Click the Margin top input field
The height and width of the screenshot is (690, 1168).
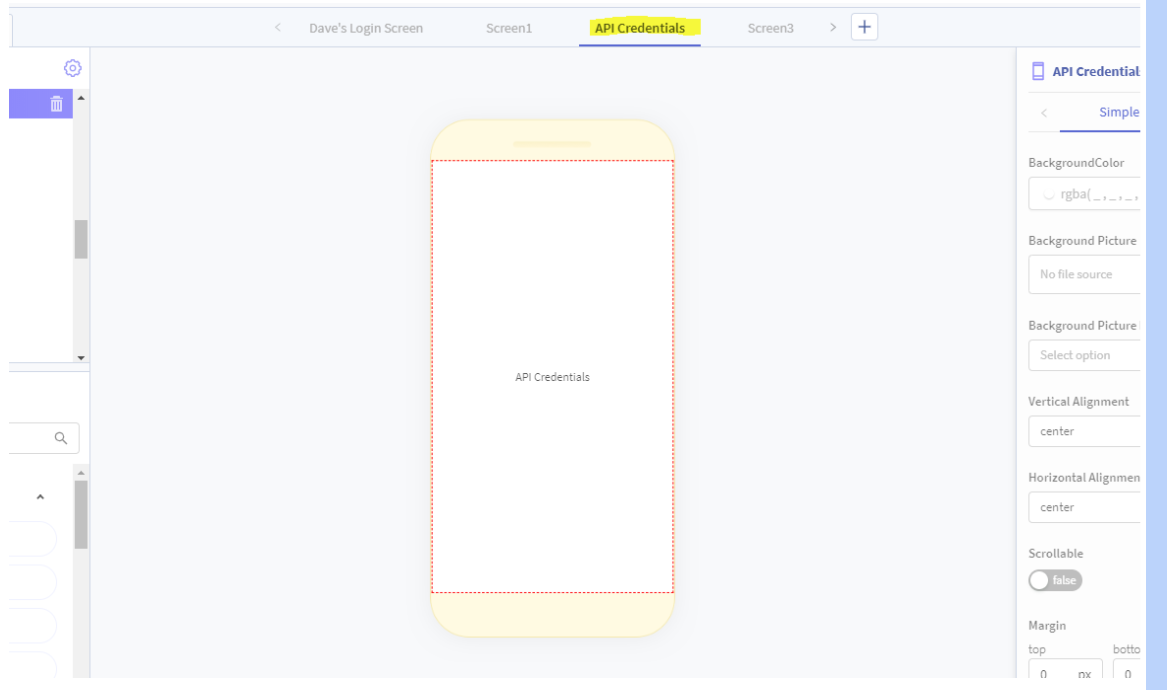pos(1060,674)
